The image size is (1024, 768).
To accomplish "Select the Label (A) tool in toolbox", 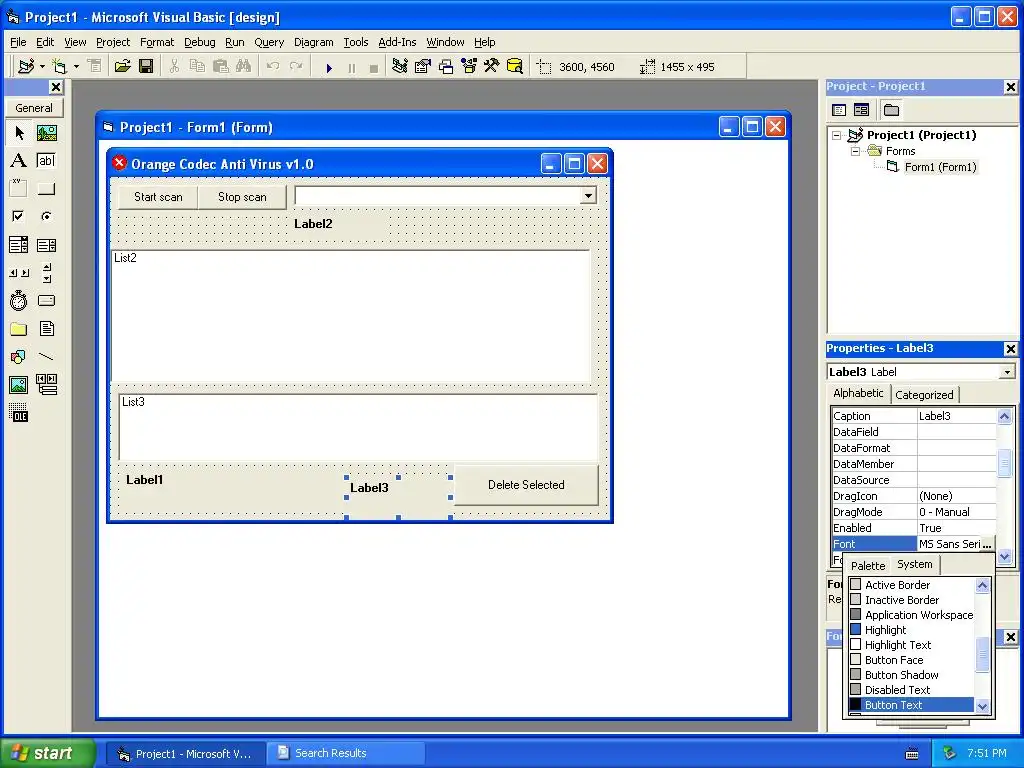I will point(19,161).
